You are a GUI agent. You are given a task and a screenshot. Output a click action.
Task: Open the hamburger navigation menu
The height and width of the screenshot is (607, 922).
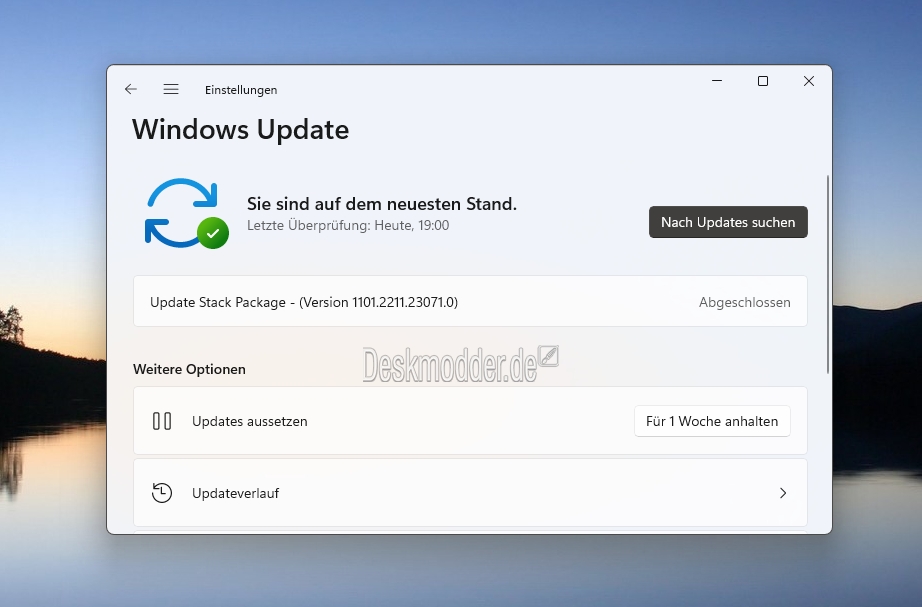click(171, 89)
